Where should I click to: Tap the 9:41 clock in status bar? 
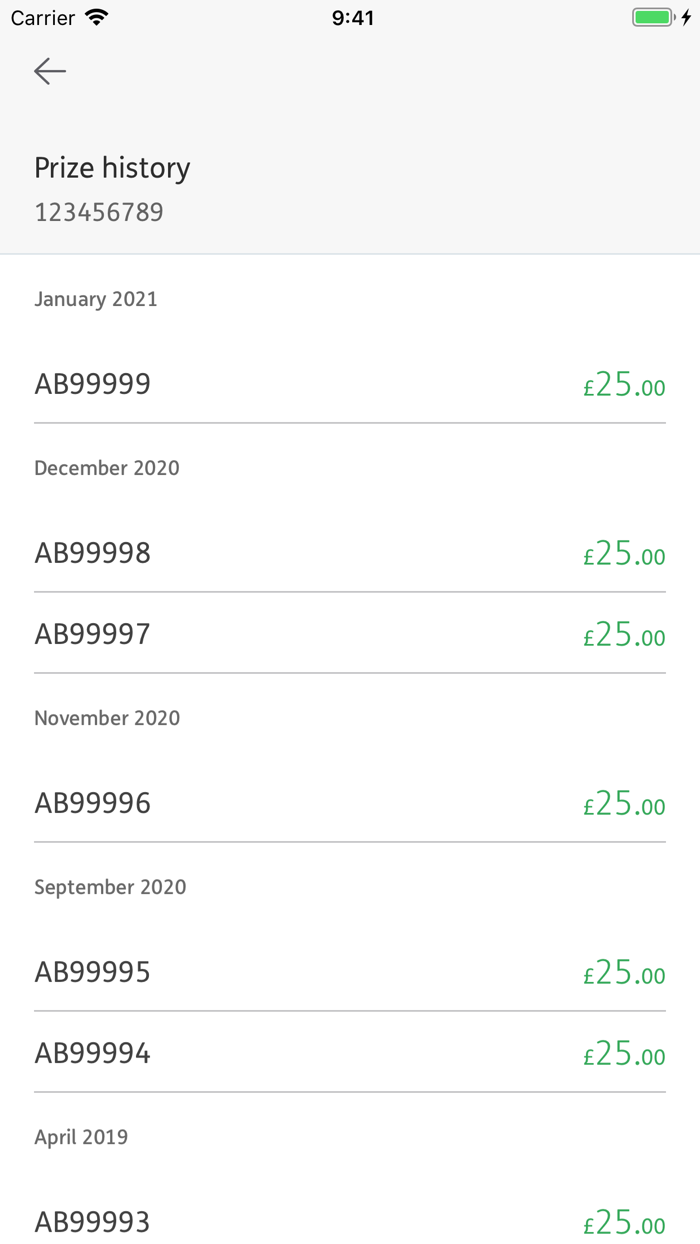point(352,18)
